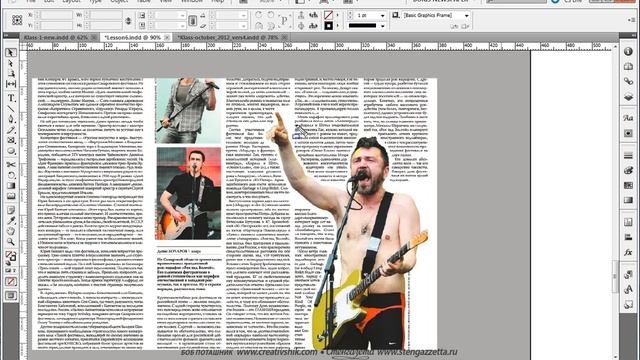The height and width of the screenshot is (360, 640).
Task: Click the stroke color swatch in Control panel
Action: tap(328, 26)
